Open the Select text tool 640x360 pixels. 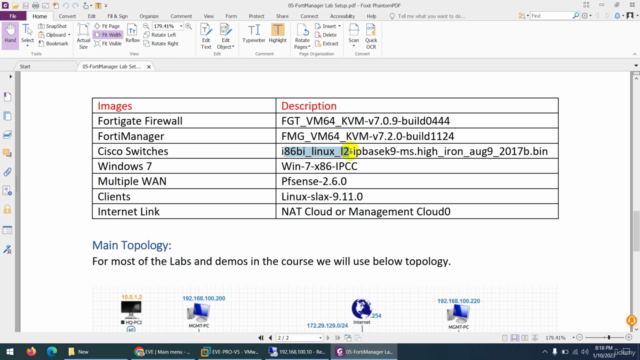(x=27, y=35)
